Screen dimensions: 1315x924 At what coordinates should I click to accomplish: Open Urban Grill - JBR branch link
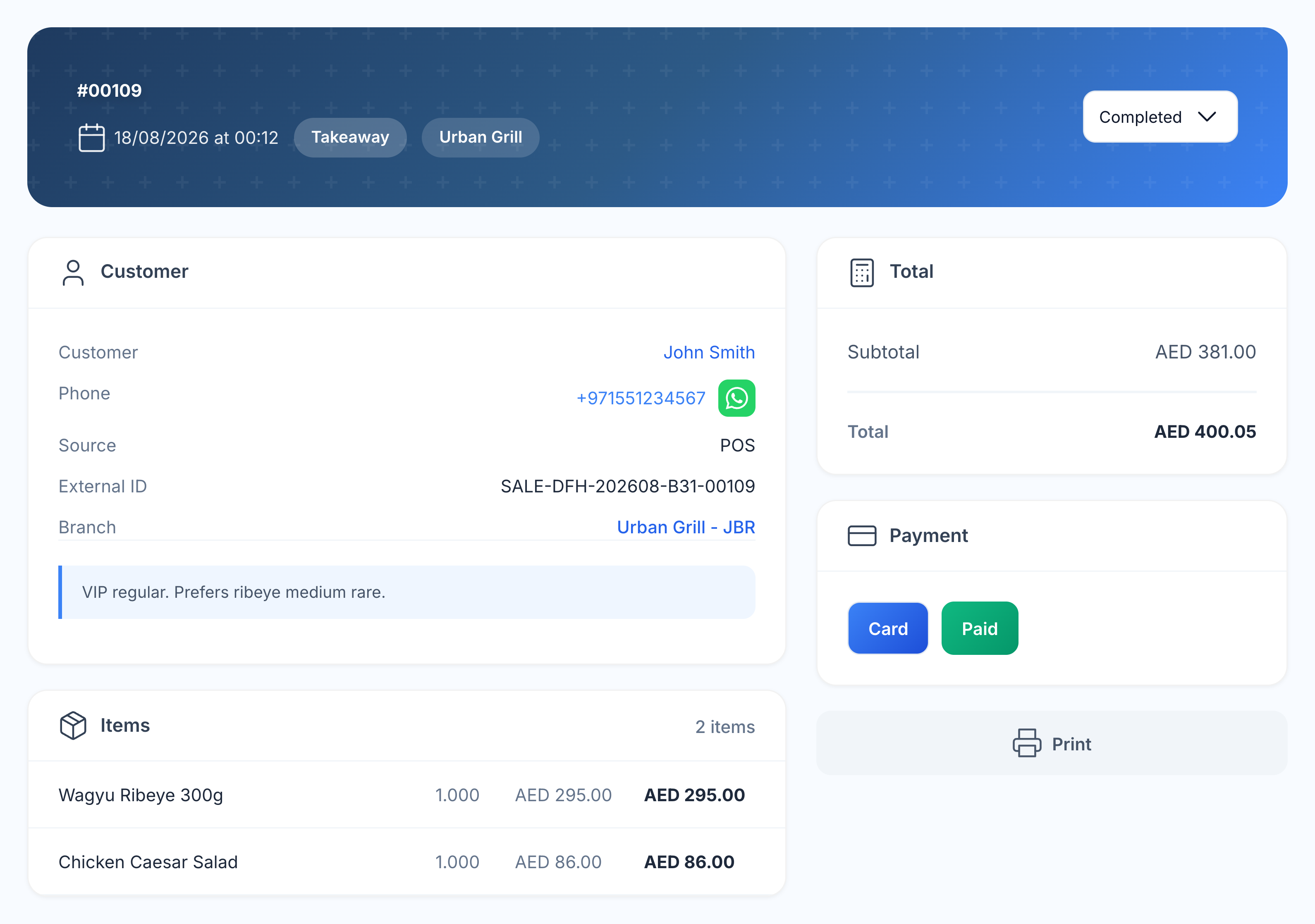[686, 527]
